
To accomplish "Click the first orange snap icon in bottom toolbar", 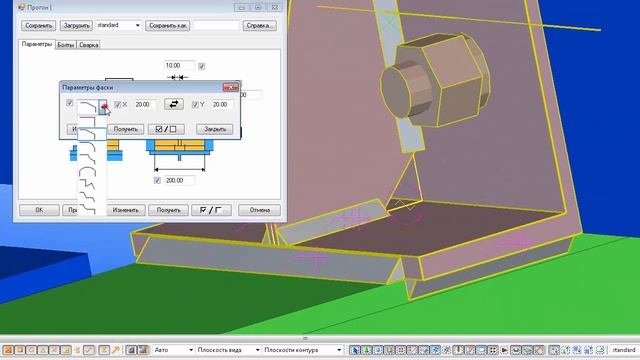I will [8, 350].
